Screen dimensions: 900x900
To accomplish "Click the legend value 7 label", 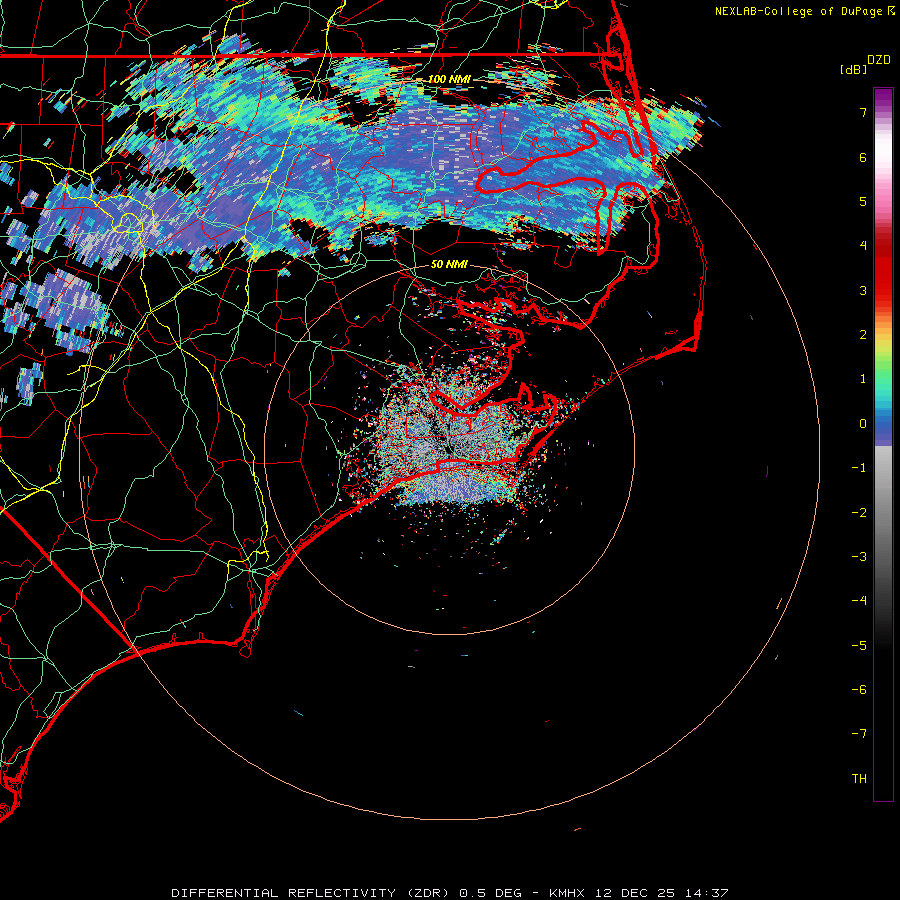I will point(863,112).
